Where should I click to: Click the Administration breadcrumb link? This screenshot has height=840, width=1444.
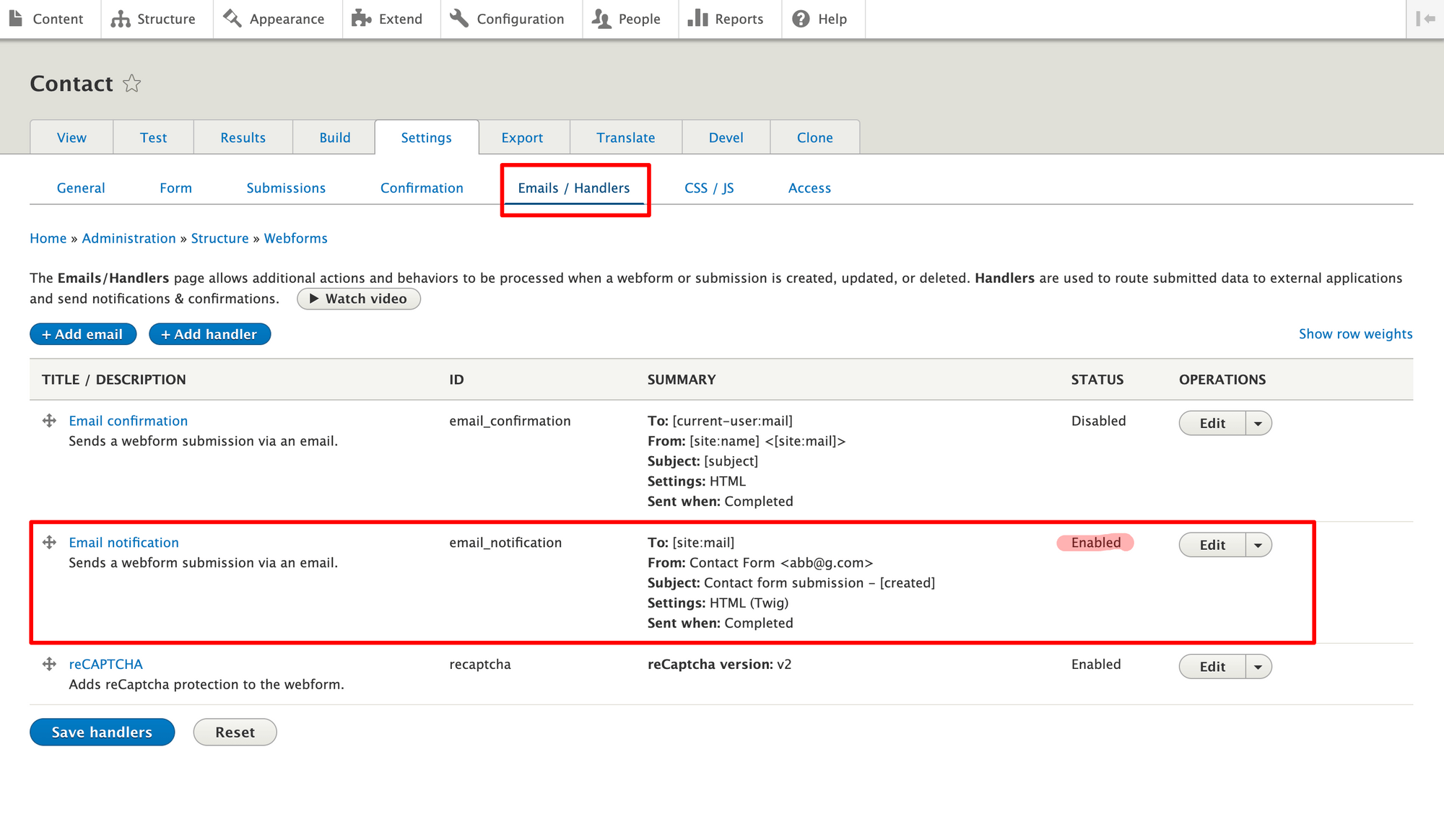pos(129,238)
